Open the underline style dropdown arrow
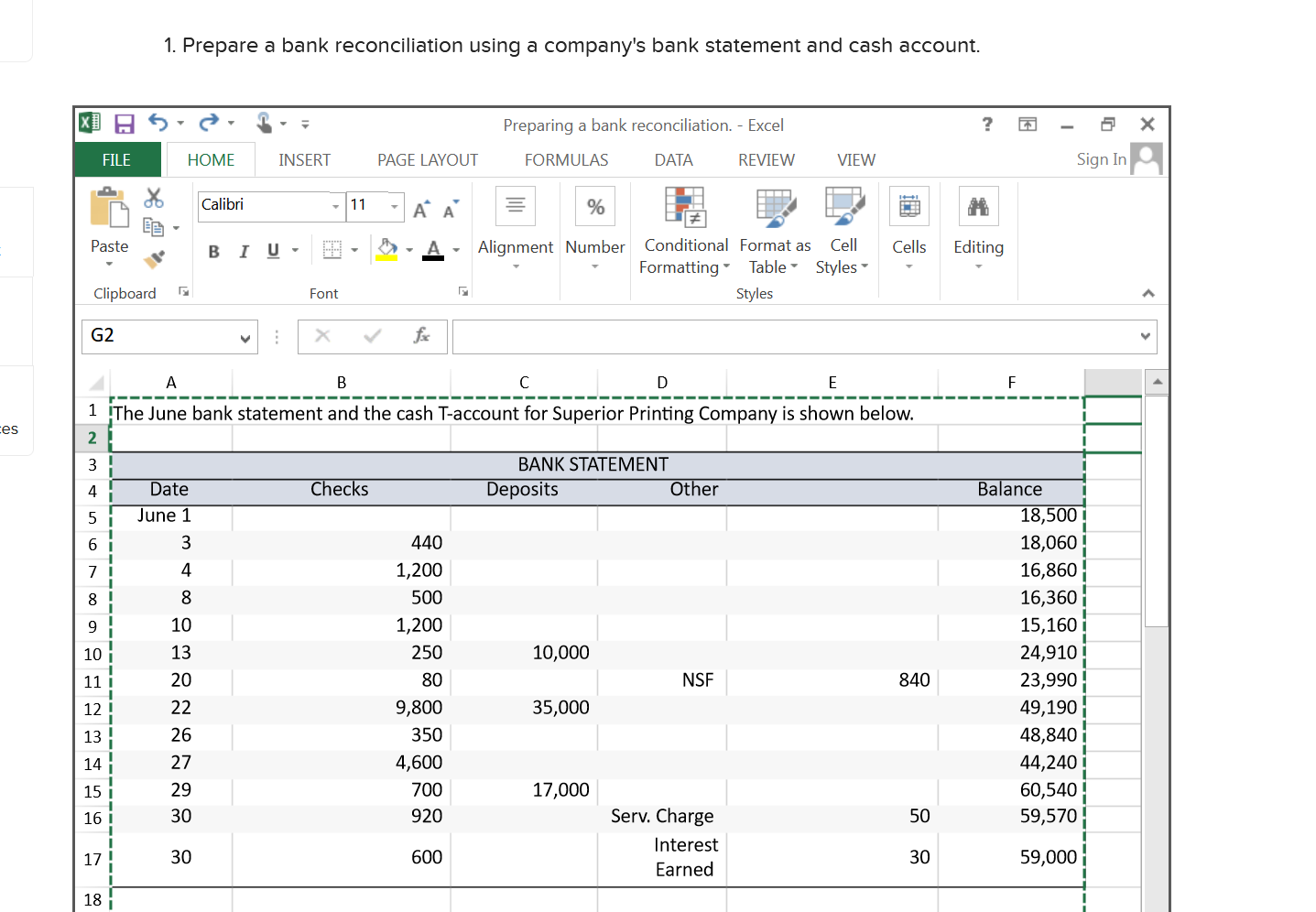This screenshot has width=1316, height=912. pyautogui.click(x=295, y=250)
